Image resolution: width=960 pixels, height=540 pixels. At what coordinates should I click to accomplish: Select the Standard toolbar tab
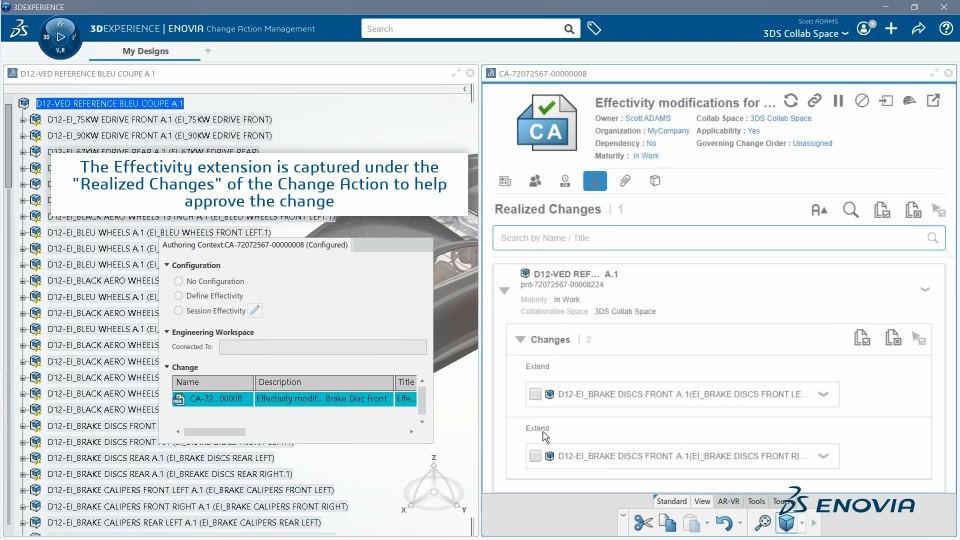672,501
